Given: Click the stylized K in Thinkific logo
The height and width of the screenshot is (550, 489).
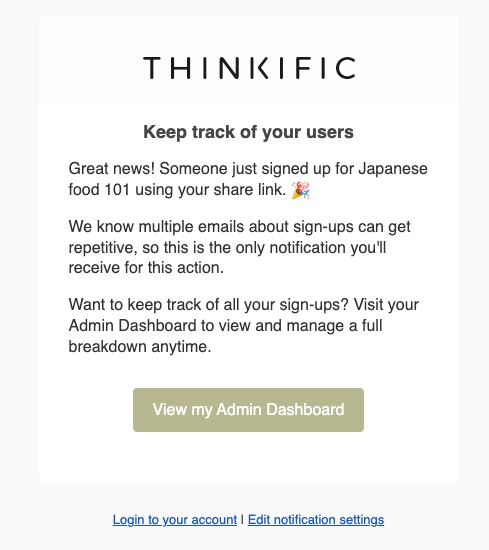Looking at the screenshot, I should click(x=260, y=68).
